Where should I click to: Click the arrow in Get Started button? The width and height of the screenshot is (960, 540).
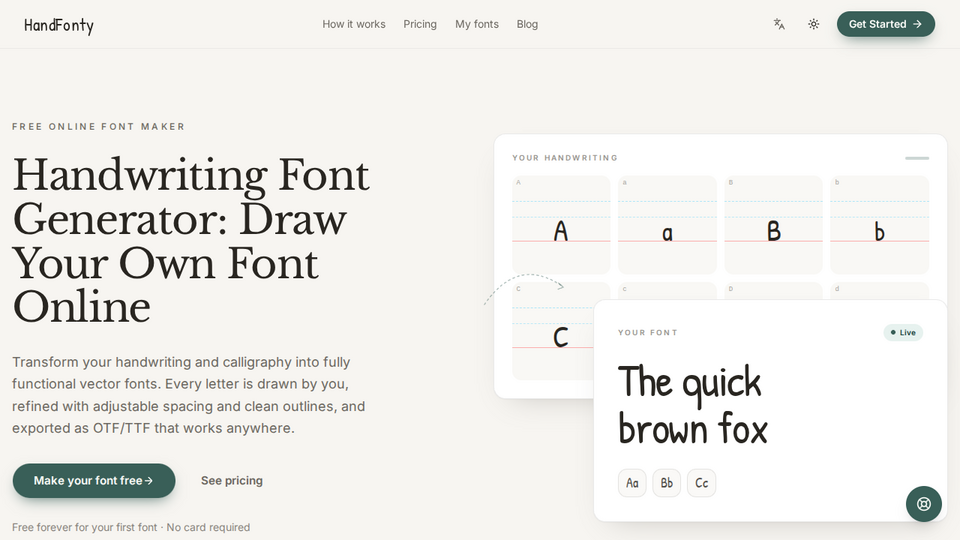pyautogui.click(x=917, y=24)
